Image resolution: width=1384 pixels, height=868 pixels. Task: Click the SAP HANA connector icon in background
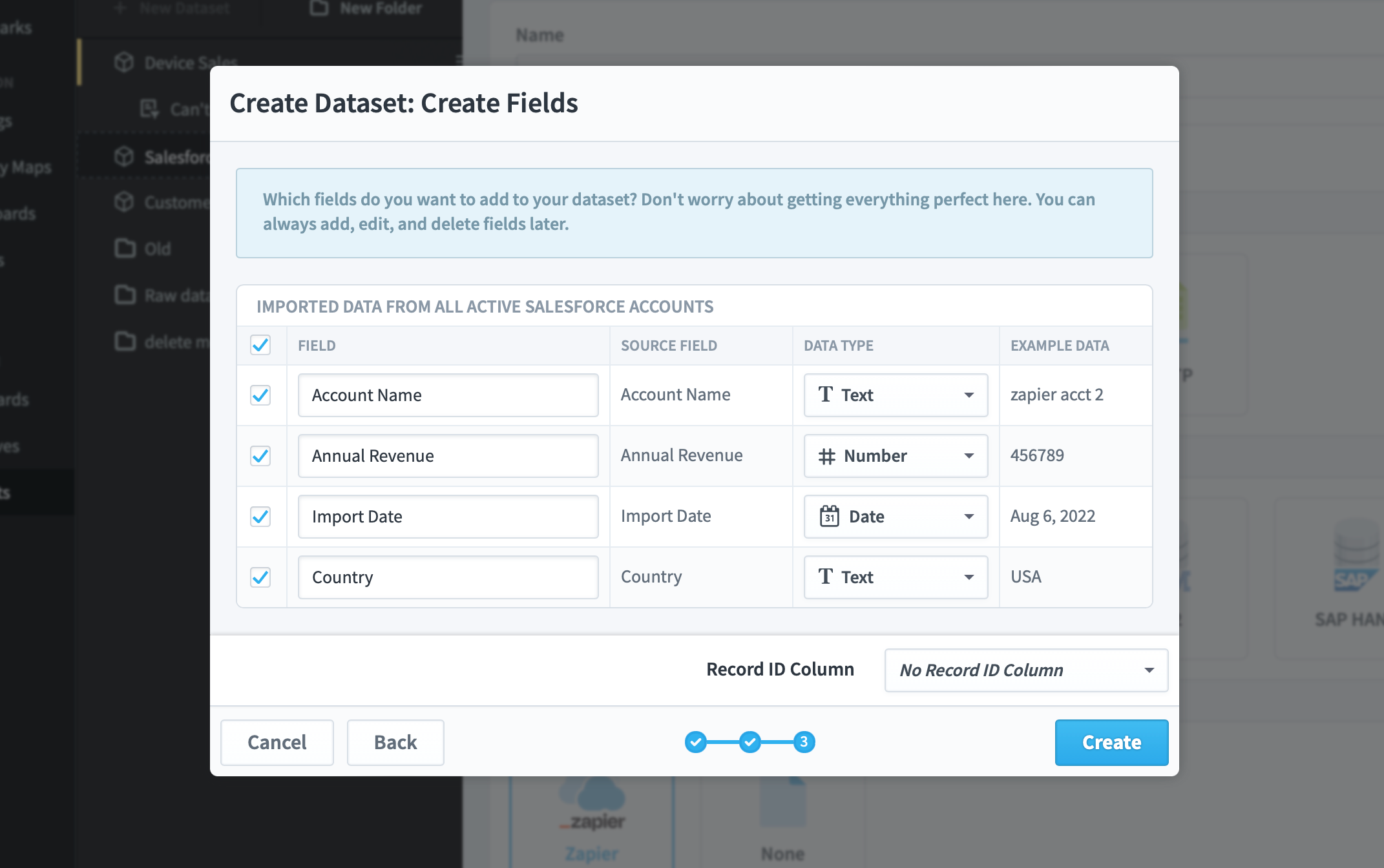(1357, 555)
